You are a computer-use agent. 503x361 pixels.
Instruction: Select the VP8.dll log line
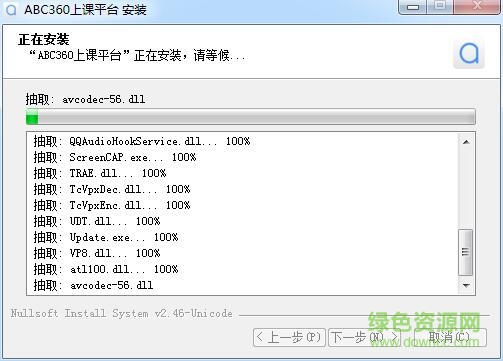tap(97, 253)
